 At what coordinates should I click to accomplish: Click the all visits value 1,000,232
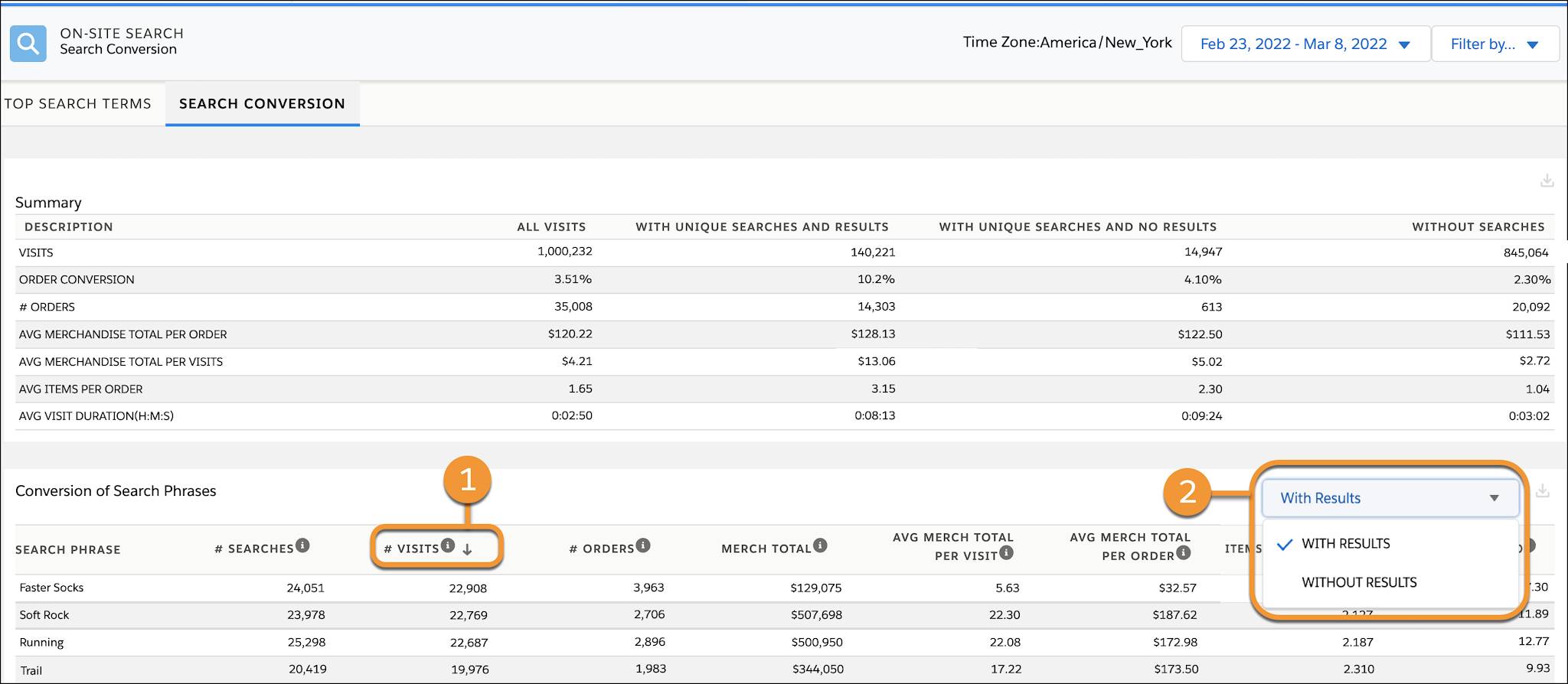pos(564,252)
